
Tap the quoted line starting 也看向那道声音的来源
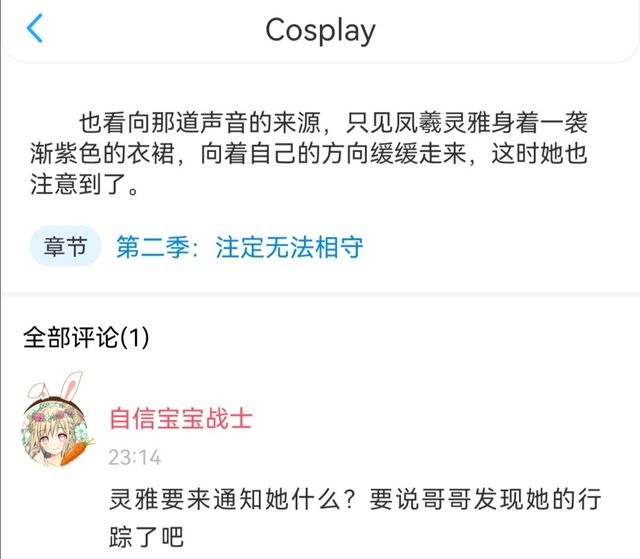pyautogui.click(x=333, y=122)
